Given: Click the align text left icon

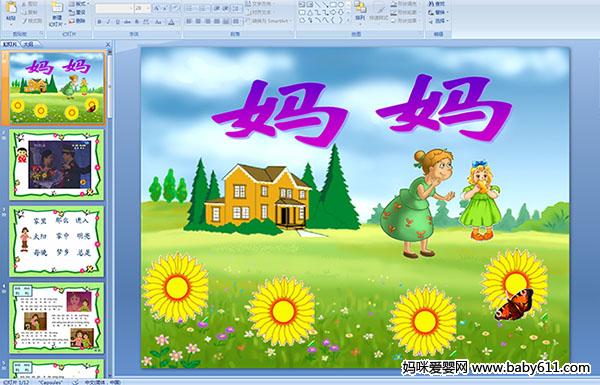Looking at the screenshot, I should coord(189,21).
